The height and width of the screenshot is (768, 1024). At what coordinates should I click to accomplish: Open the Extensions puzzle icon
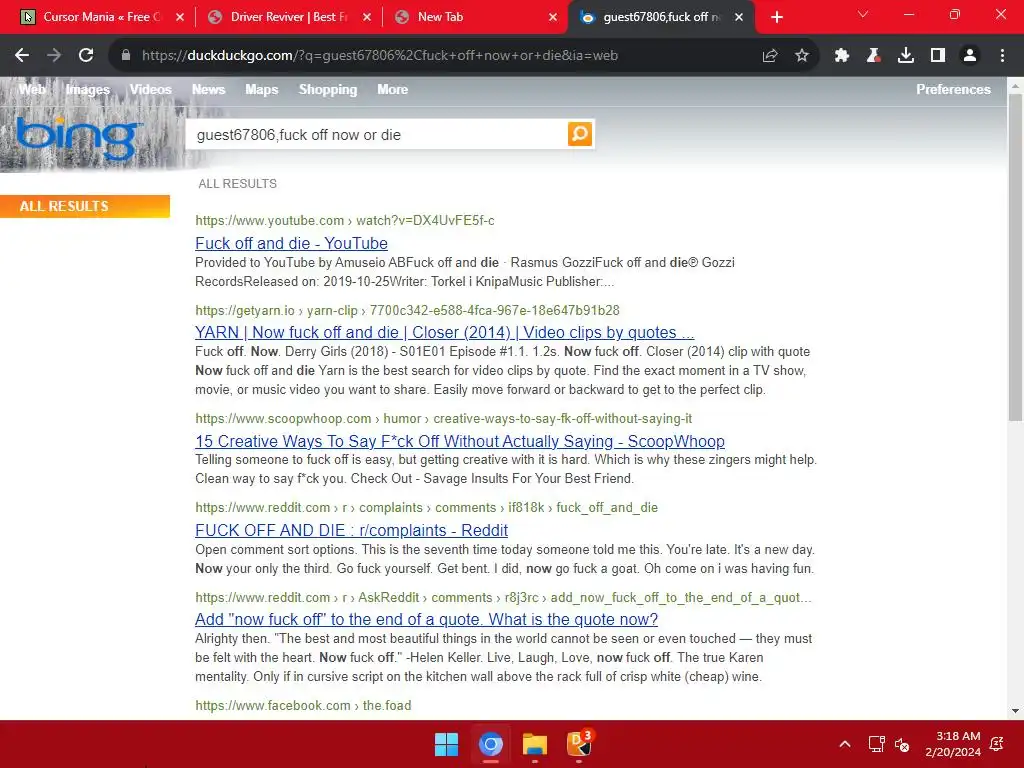[x=842, y=56]
